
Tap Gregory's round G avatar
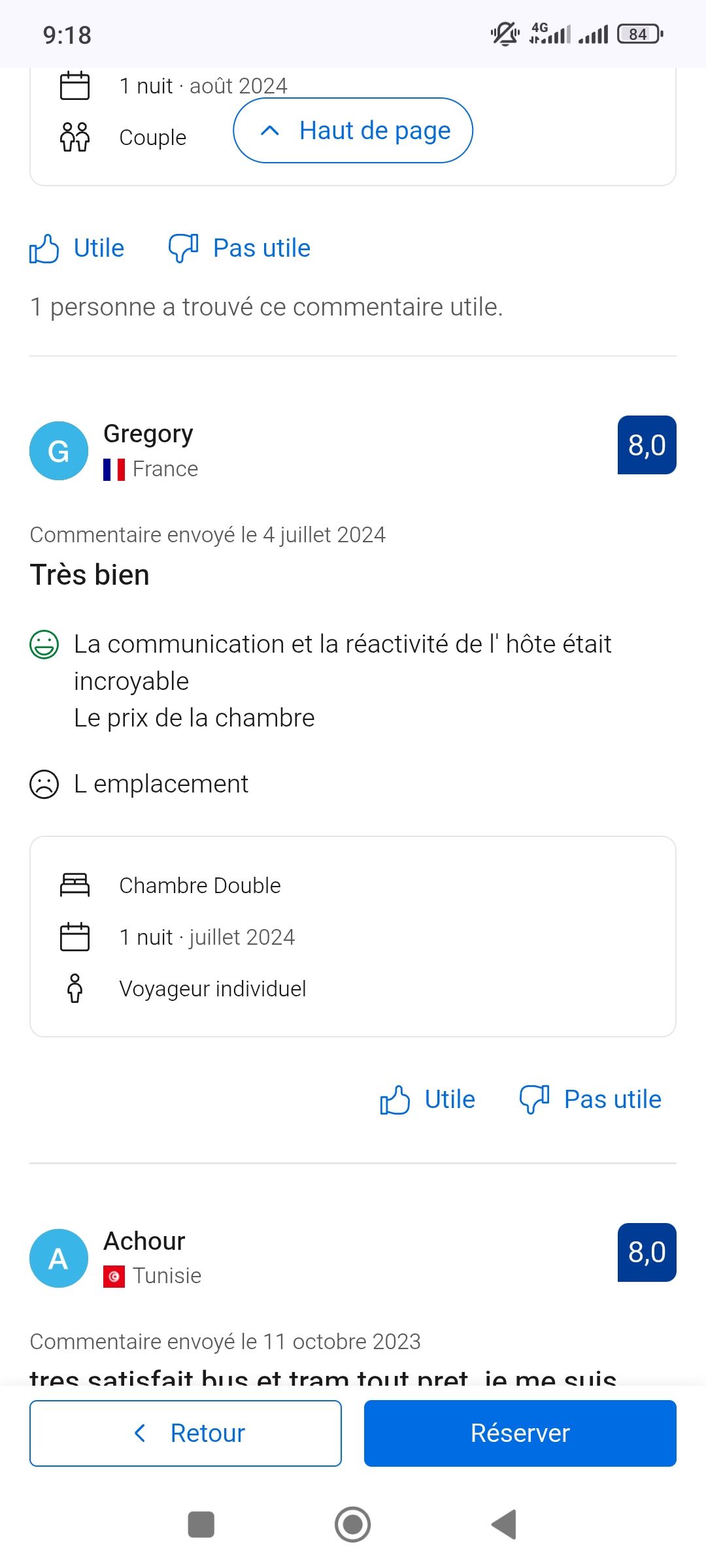pos(59,451)
